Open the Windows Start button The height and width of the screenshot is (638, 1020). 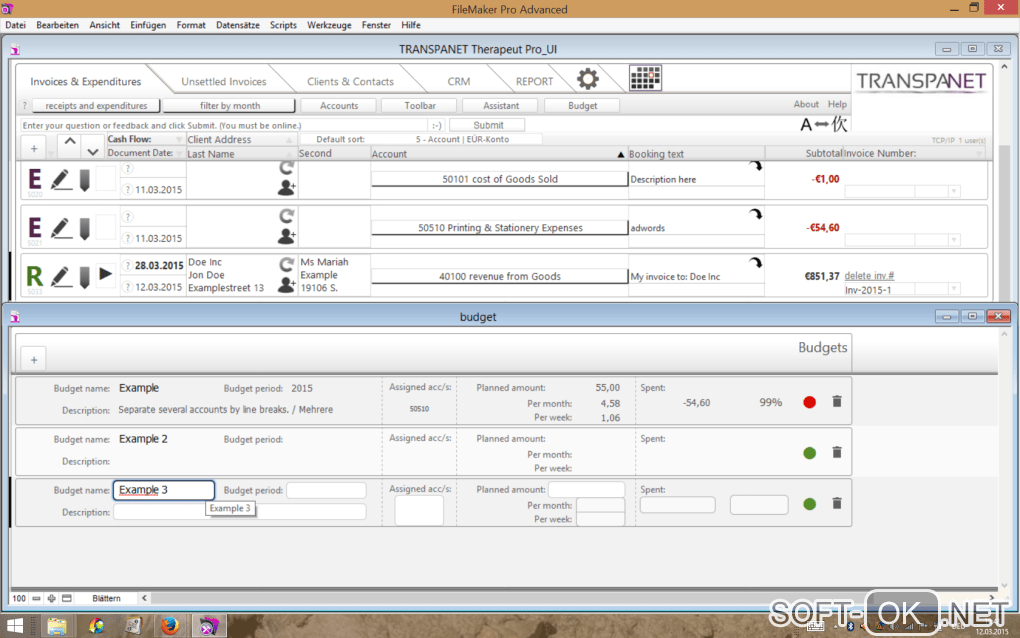pos(14,626)
